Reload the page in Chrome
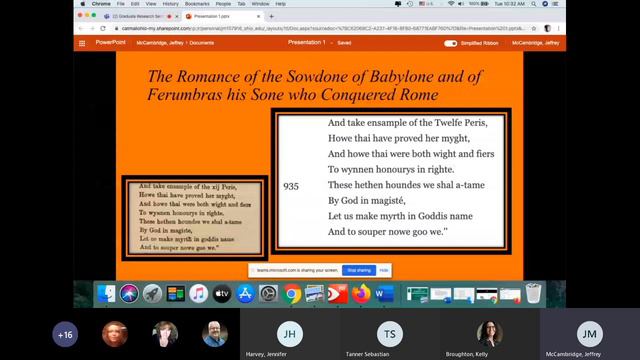Image resolution: width=640 pixels, height=360 pixels. pos(103,29)
